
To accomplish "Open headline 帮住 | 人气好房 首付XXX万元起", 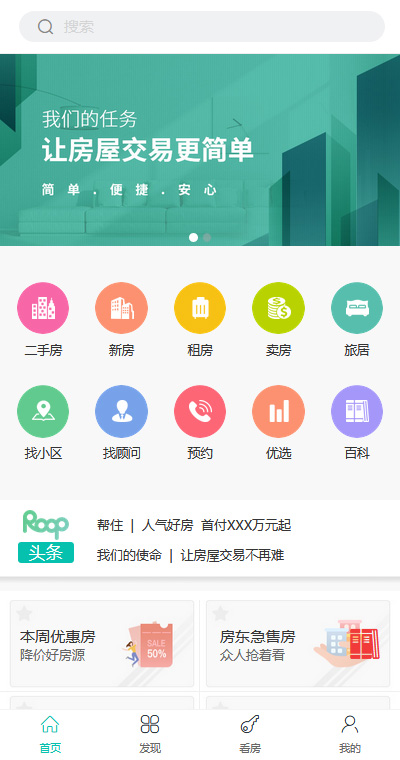I will [194, 525].
